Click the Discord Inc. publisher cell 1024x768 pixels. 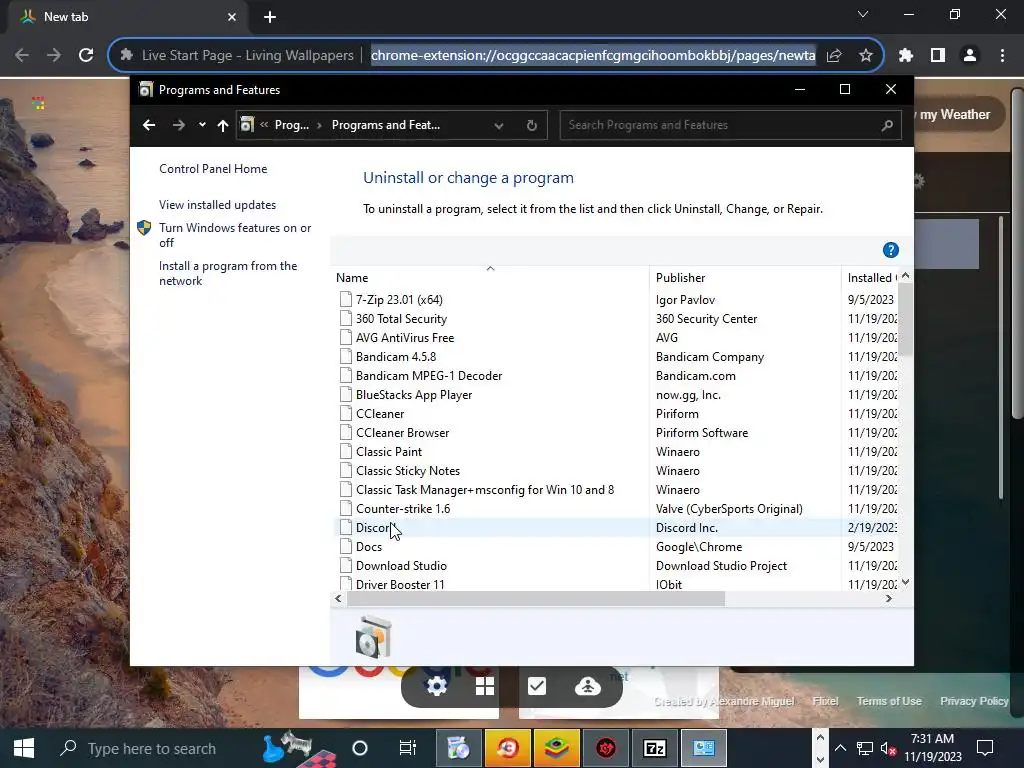[x=686, y=528]
